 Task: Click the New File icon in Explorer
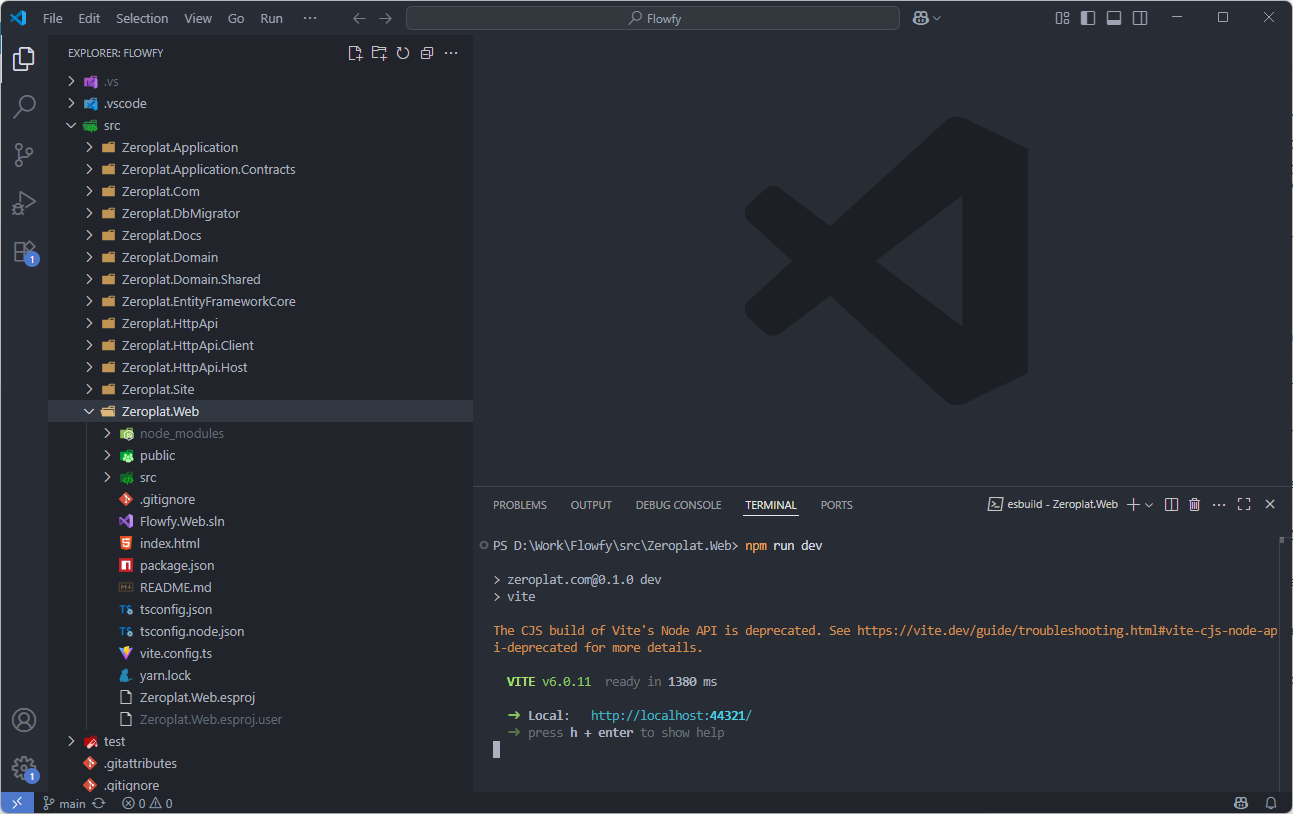click(355, 53)
